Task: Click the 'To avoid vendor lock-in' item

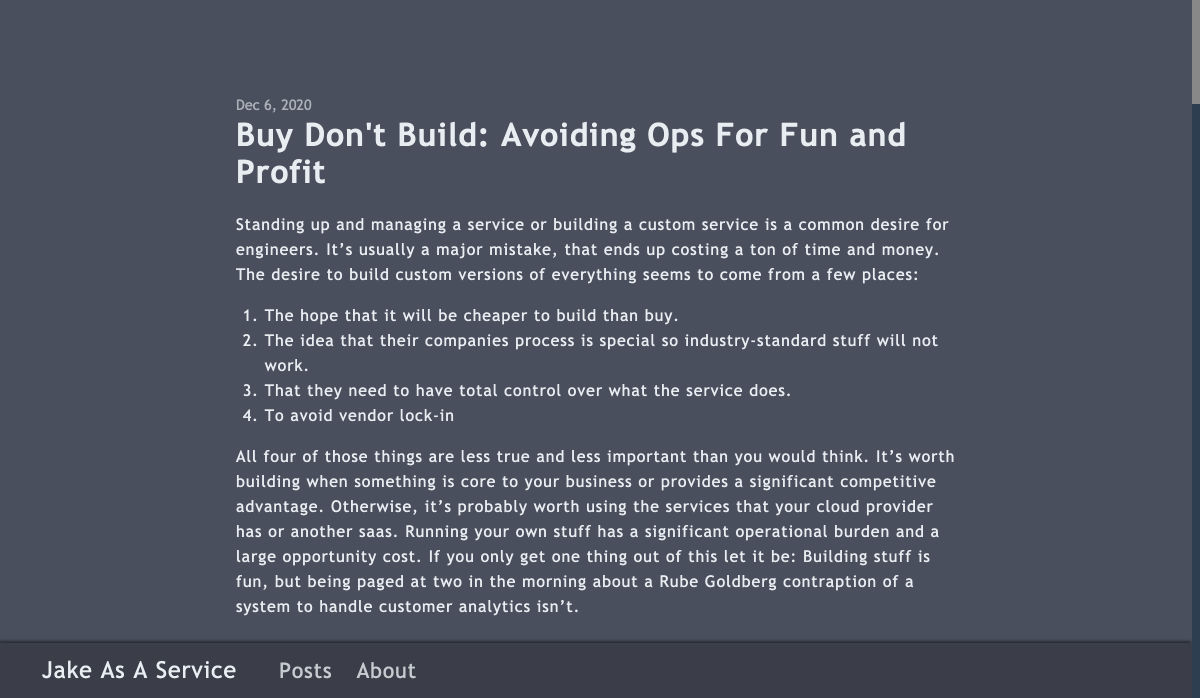Action: [361, 416]
